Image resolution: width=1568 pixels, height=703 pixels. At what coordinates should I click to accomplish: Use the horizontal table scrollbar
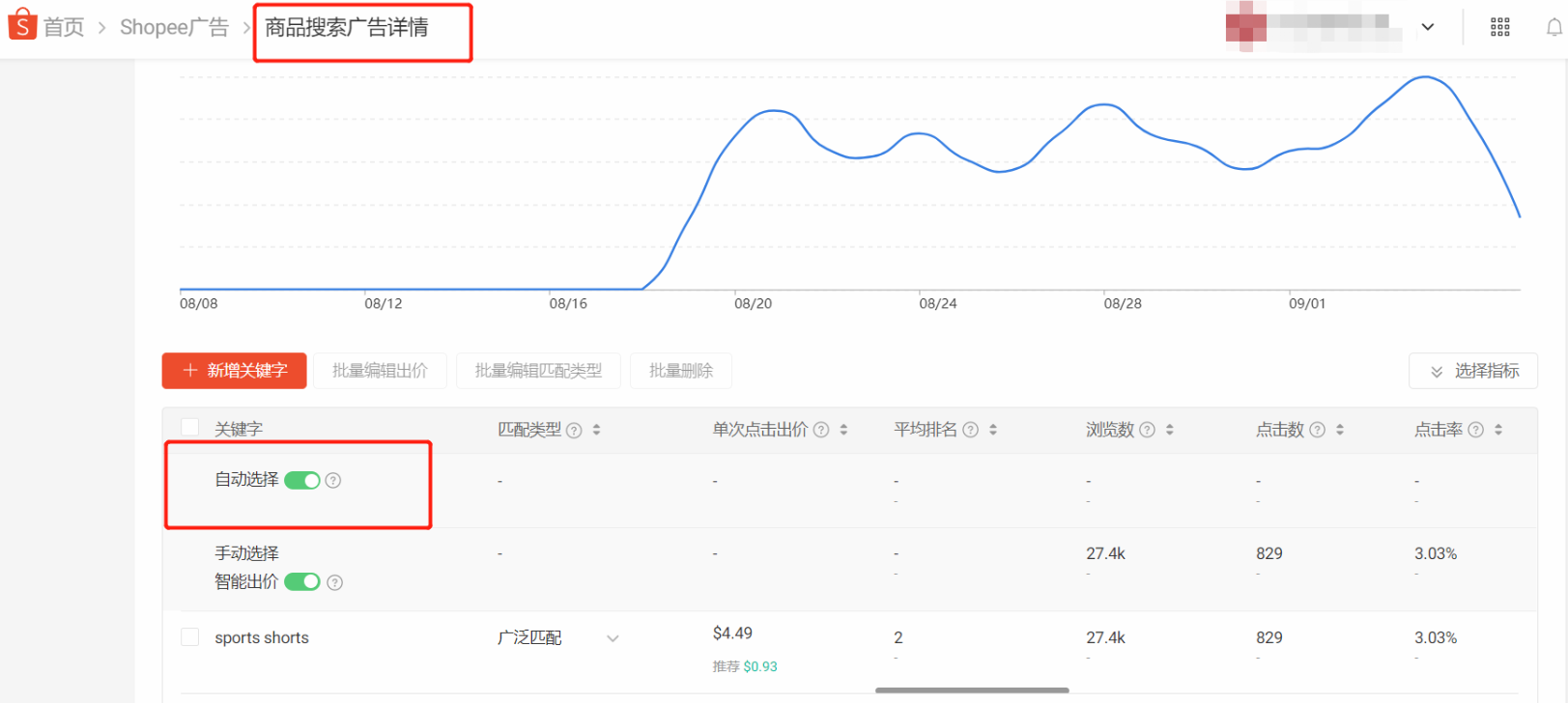click(972, 690)
